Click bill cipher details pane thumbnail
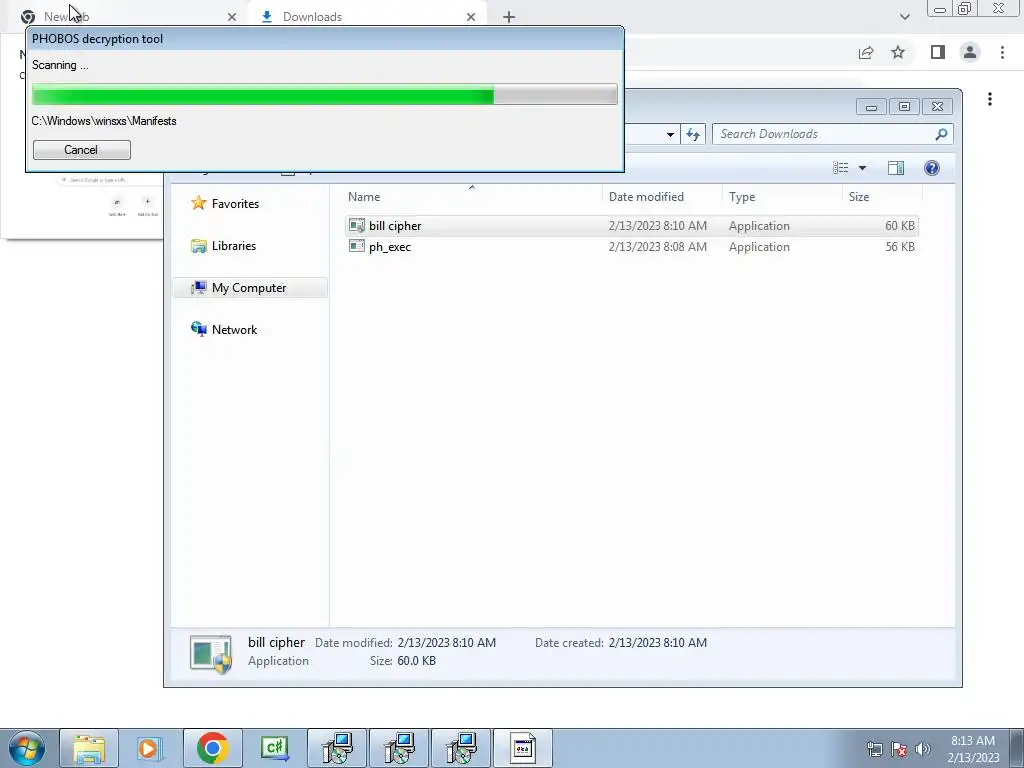This screenshot has width=1024, height=768. [x=211, y=653]
